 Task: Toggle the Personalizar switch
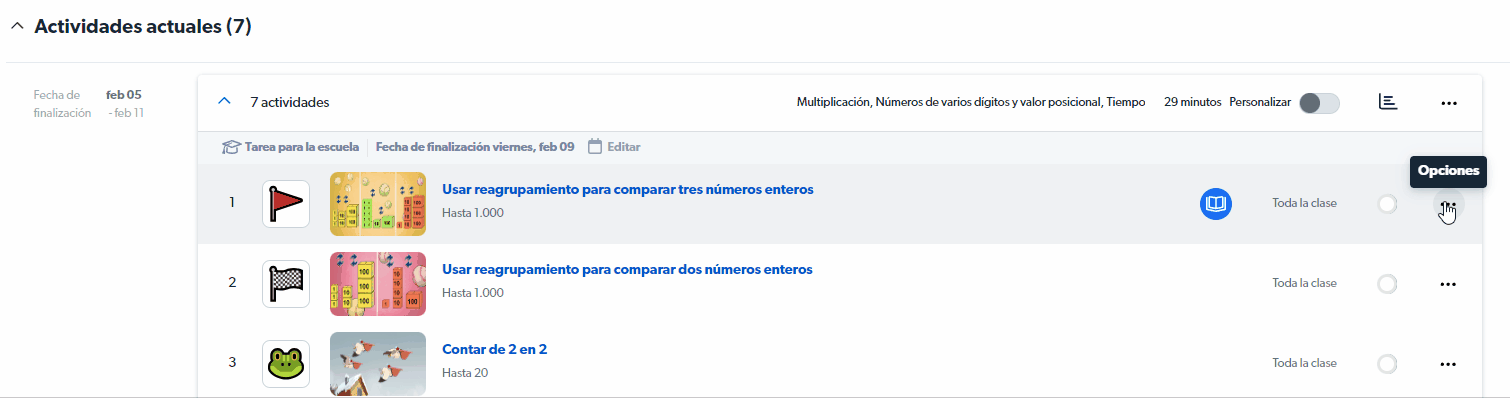pyautogui.click(x=1319, y=103)
